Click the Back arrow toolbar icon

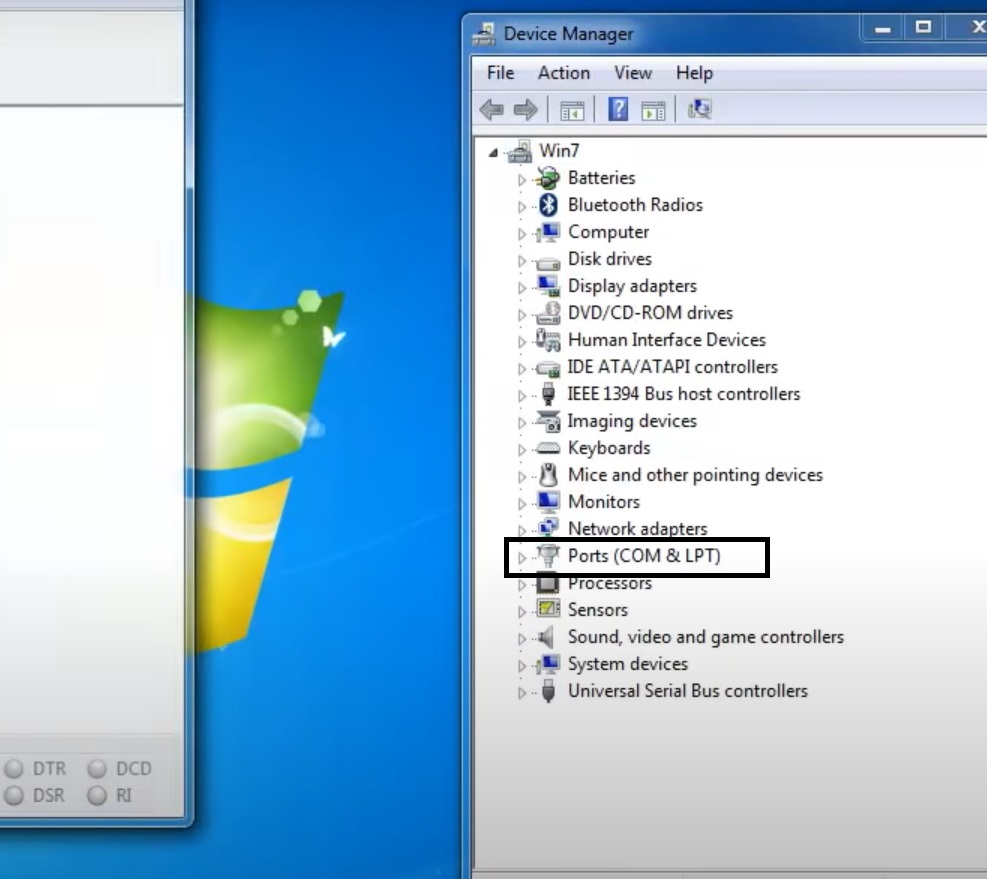click(492, 110)
